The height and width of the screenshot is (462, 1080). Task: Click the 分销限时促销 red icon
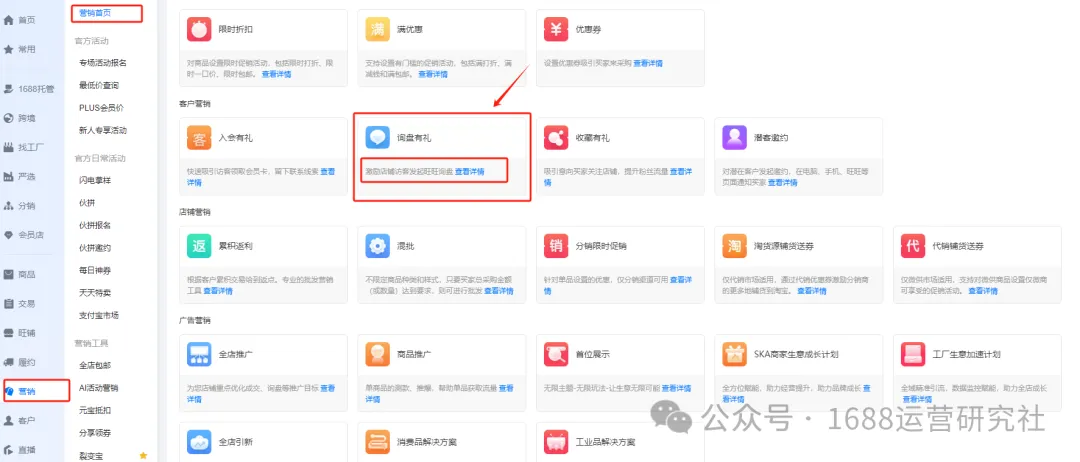coord(556,246)
